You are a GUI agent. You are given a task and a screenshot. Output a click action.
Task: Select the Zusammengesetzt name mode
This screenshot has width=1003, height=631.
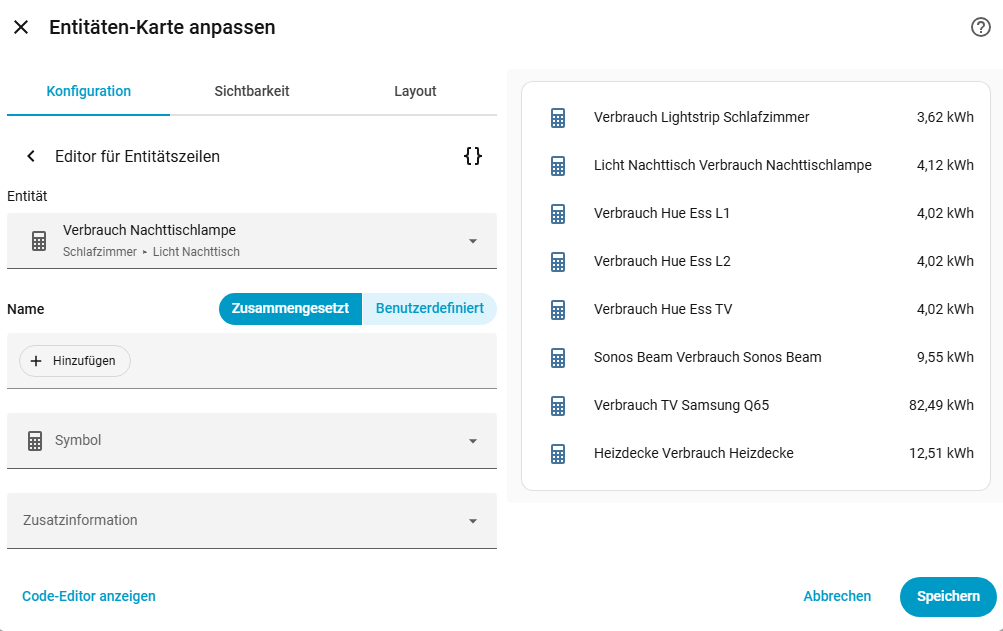(x=290, y=309)
